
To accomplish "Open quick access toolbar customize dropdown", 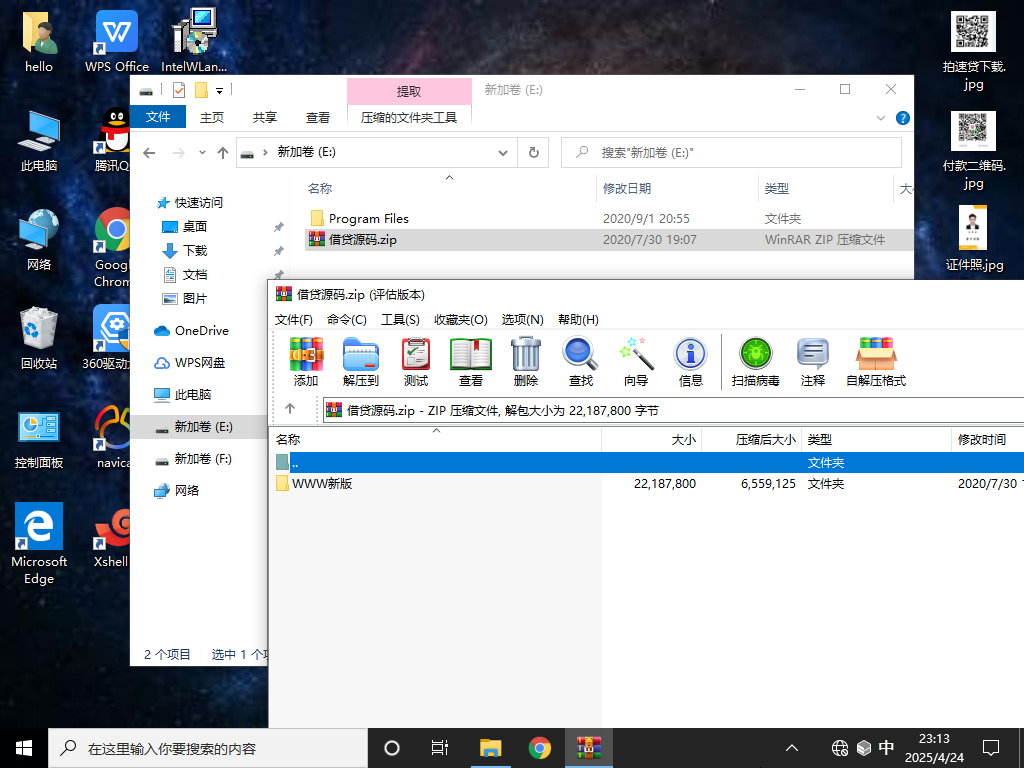I will [x=219, y=91].
